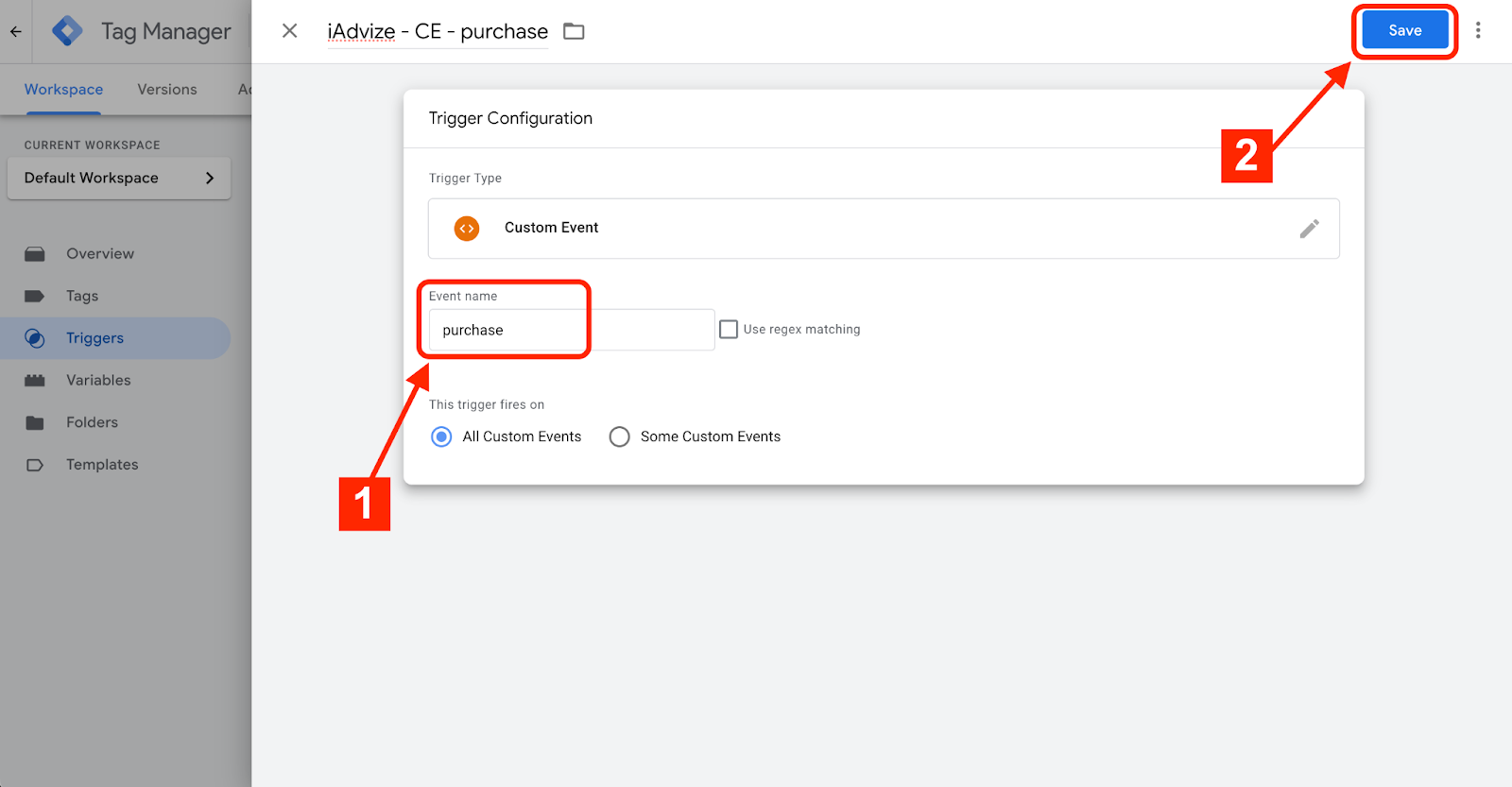This screenshot has height=787, width=1512.
Task: Click the Tag Manager diamond logo
Action: pyautogui.click(x=67, y=31)
